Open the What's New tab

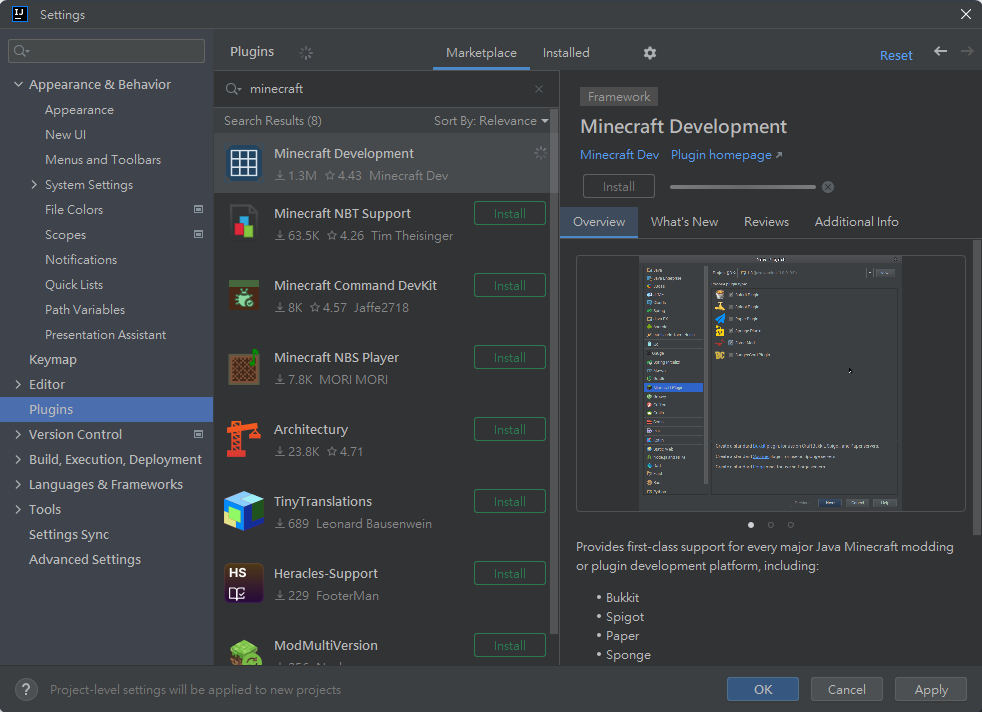click(685, 222)
